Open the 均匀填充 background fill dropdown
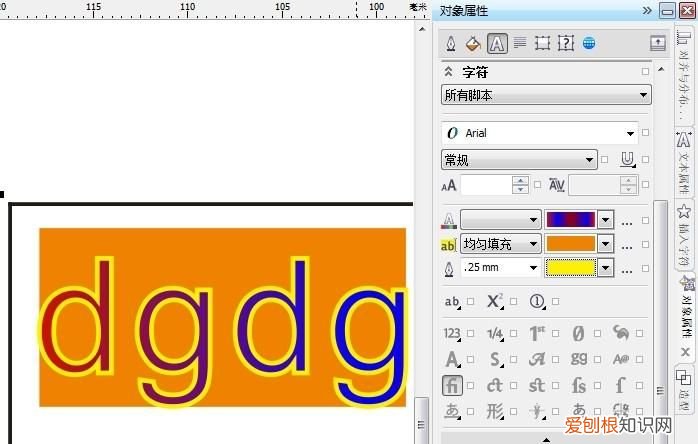698x444 pixels. (501, 244)
